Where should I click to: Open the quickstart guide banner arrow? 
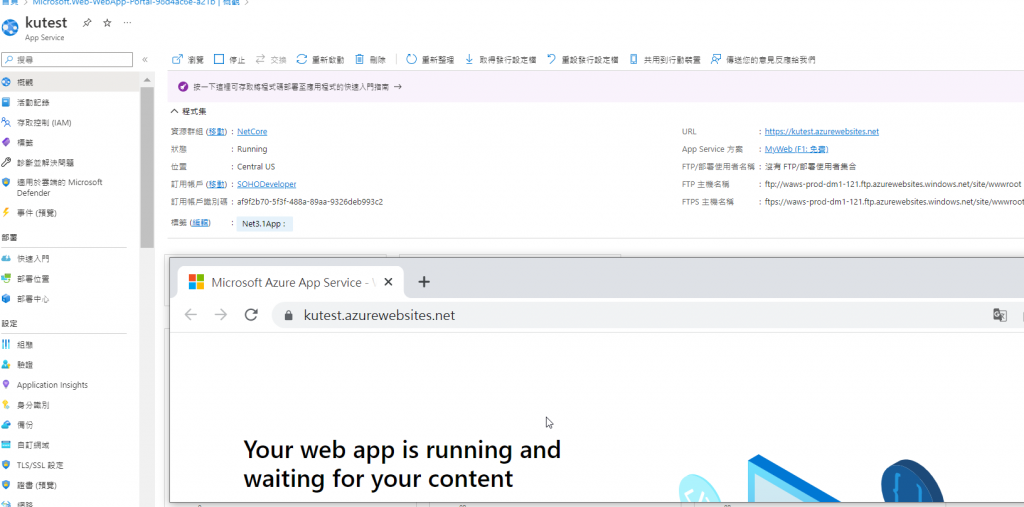click(x=398, y=86)
